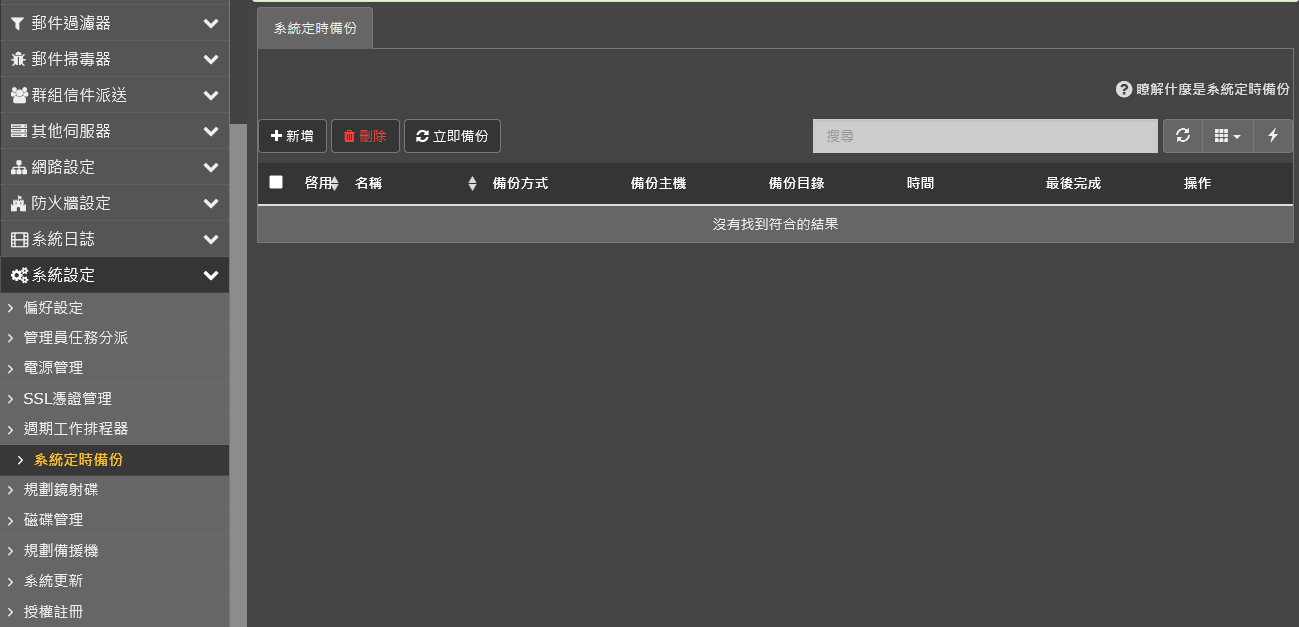Screen dimensions: 1299x627
Task: Sort table by 啓用 column arrows
Action: coord(334,184)
